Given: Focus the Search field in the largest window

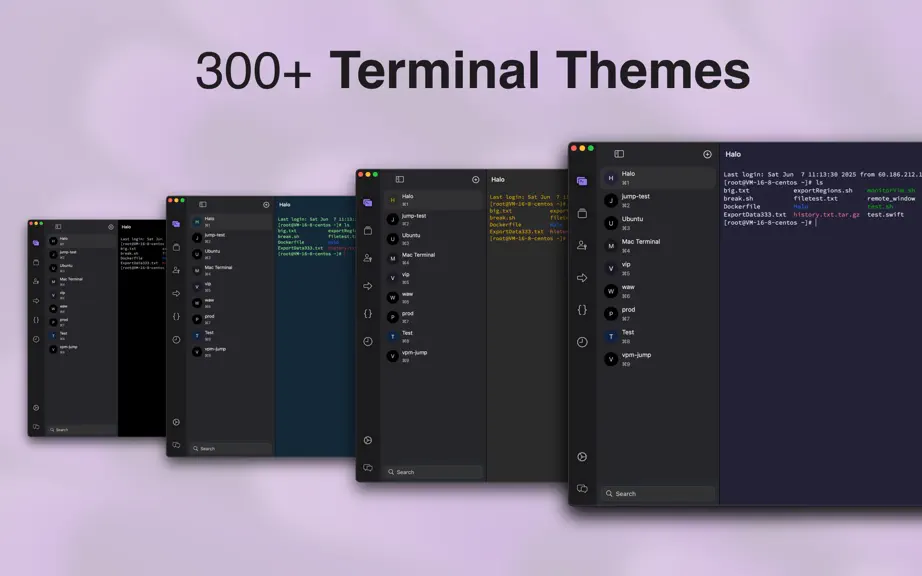Looking at the screenshot, I should click(657, 494).
